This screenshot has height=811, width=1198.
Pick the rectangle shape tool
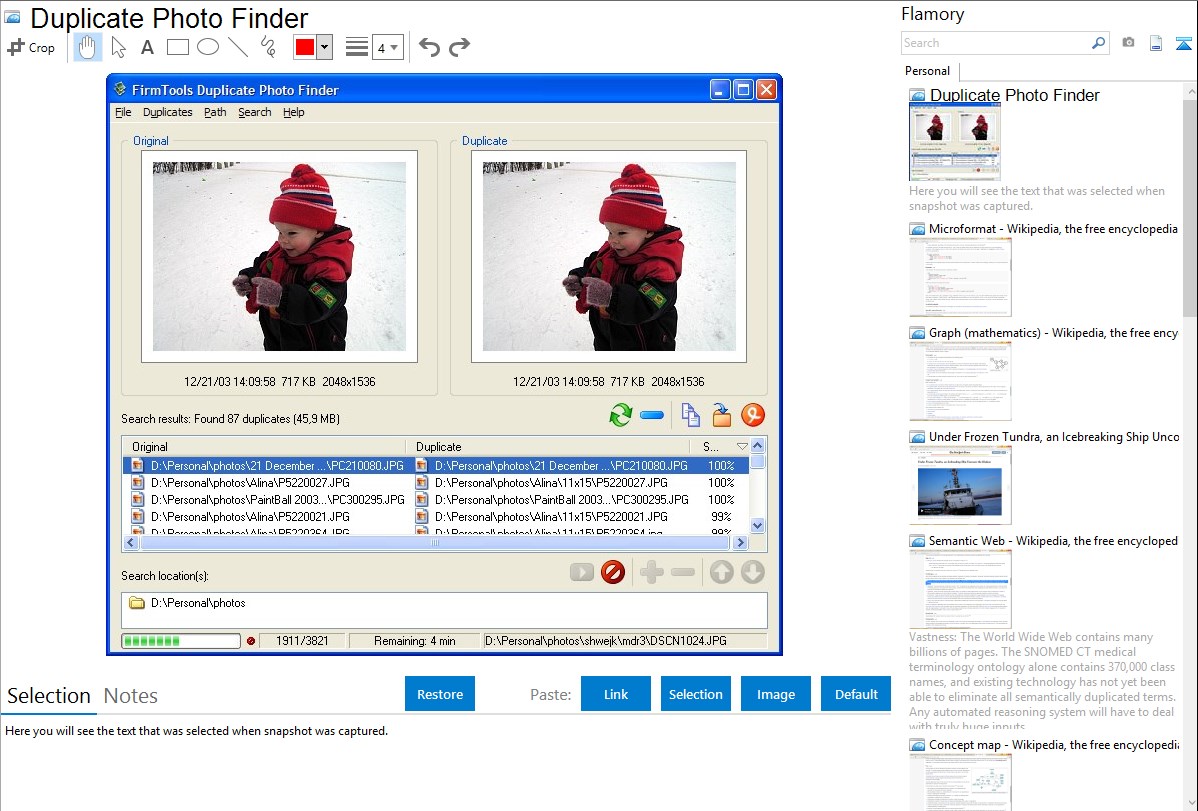coord(177,47)
